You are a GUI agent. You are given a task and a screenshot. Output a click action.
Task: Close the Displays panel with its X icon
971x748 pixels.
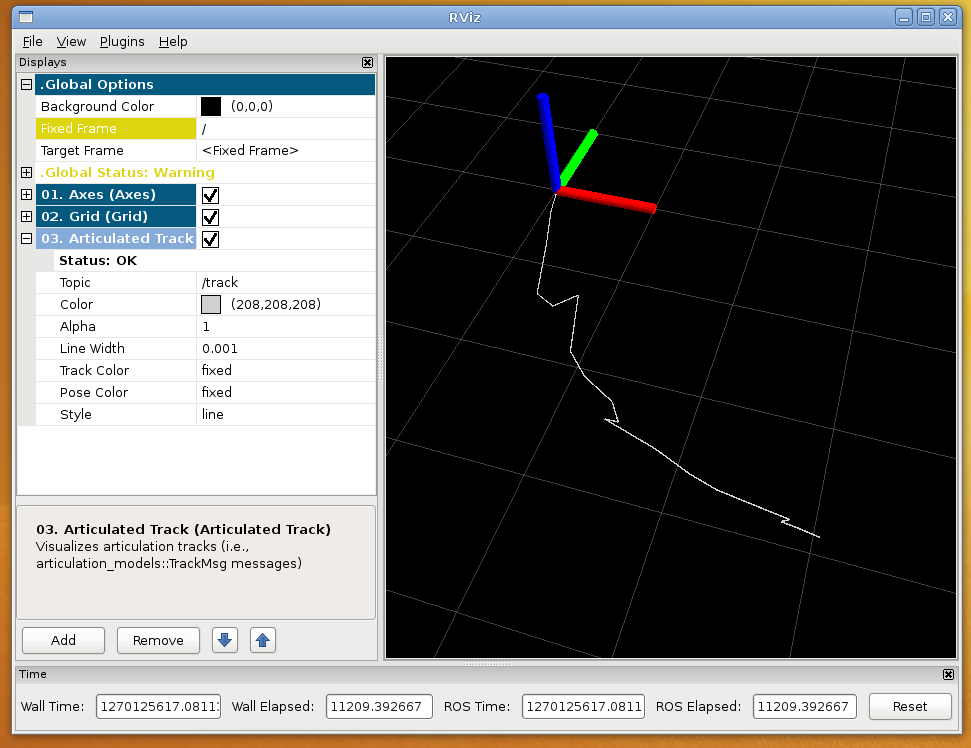coord(367,62)
